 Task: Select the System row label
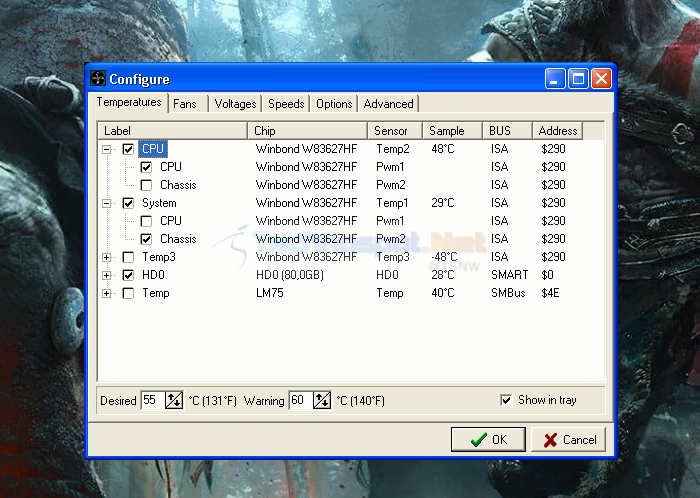point(159,203)
